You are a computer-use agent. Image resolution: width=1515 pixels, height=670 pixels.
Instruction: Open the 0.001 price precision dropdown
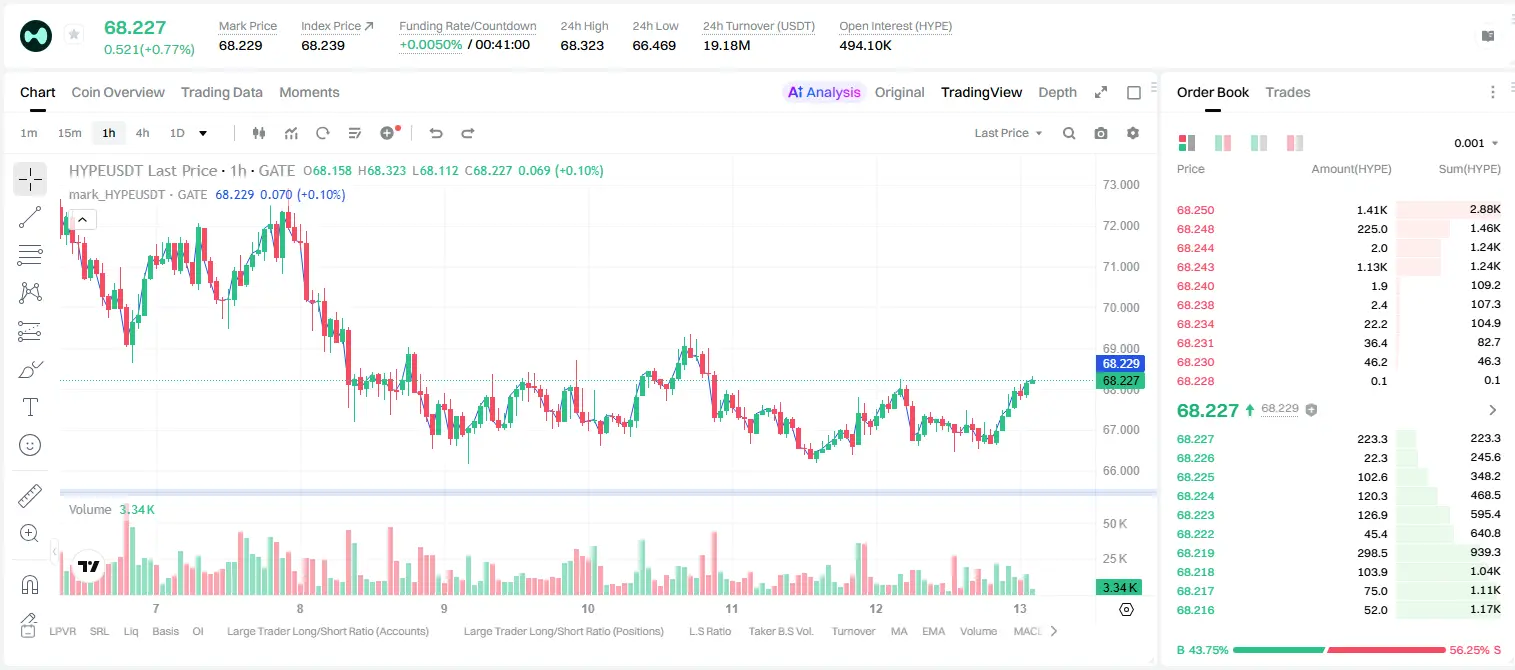coord(1476,143)
